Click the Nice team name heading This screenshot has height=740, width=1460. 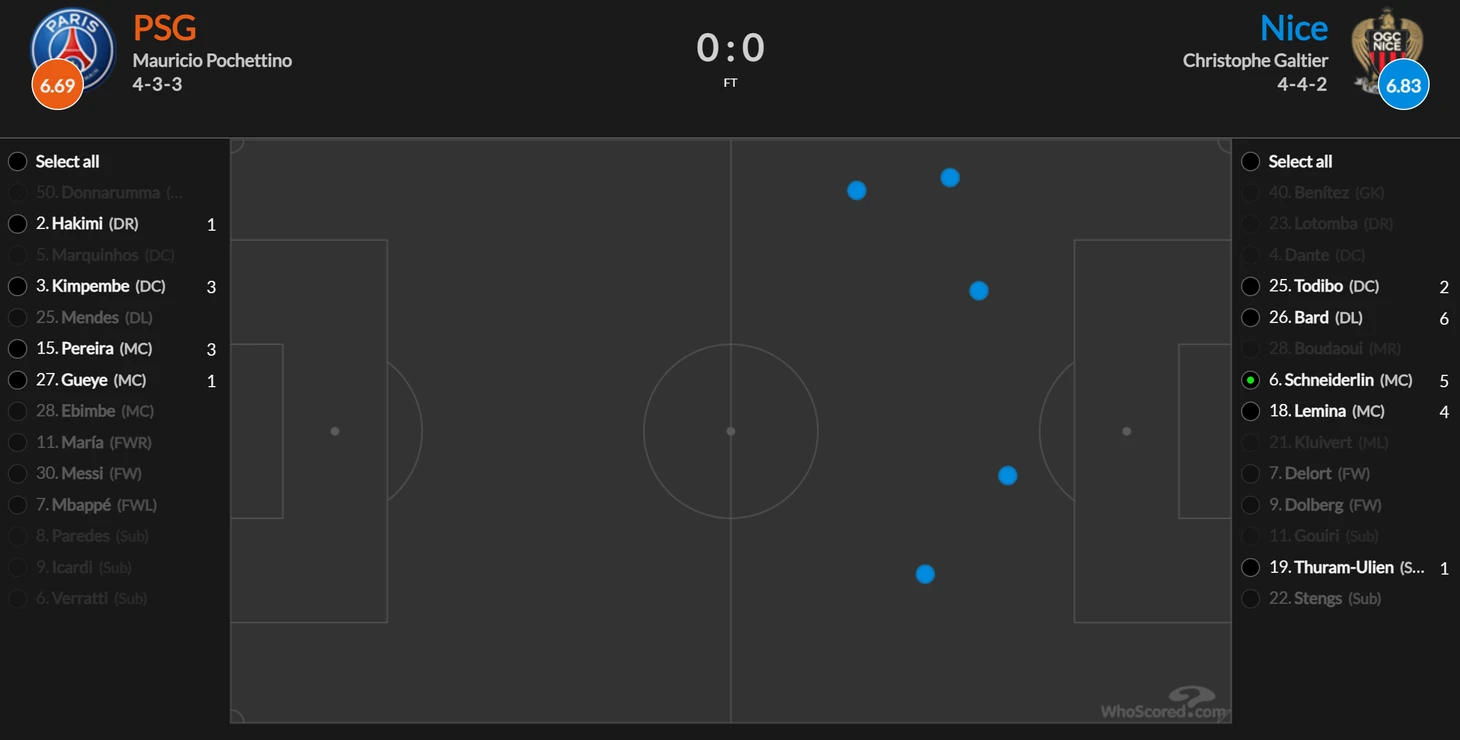(1294, 28)
